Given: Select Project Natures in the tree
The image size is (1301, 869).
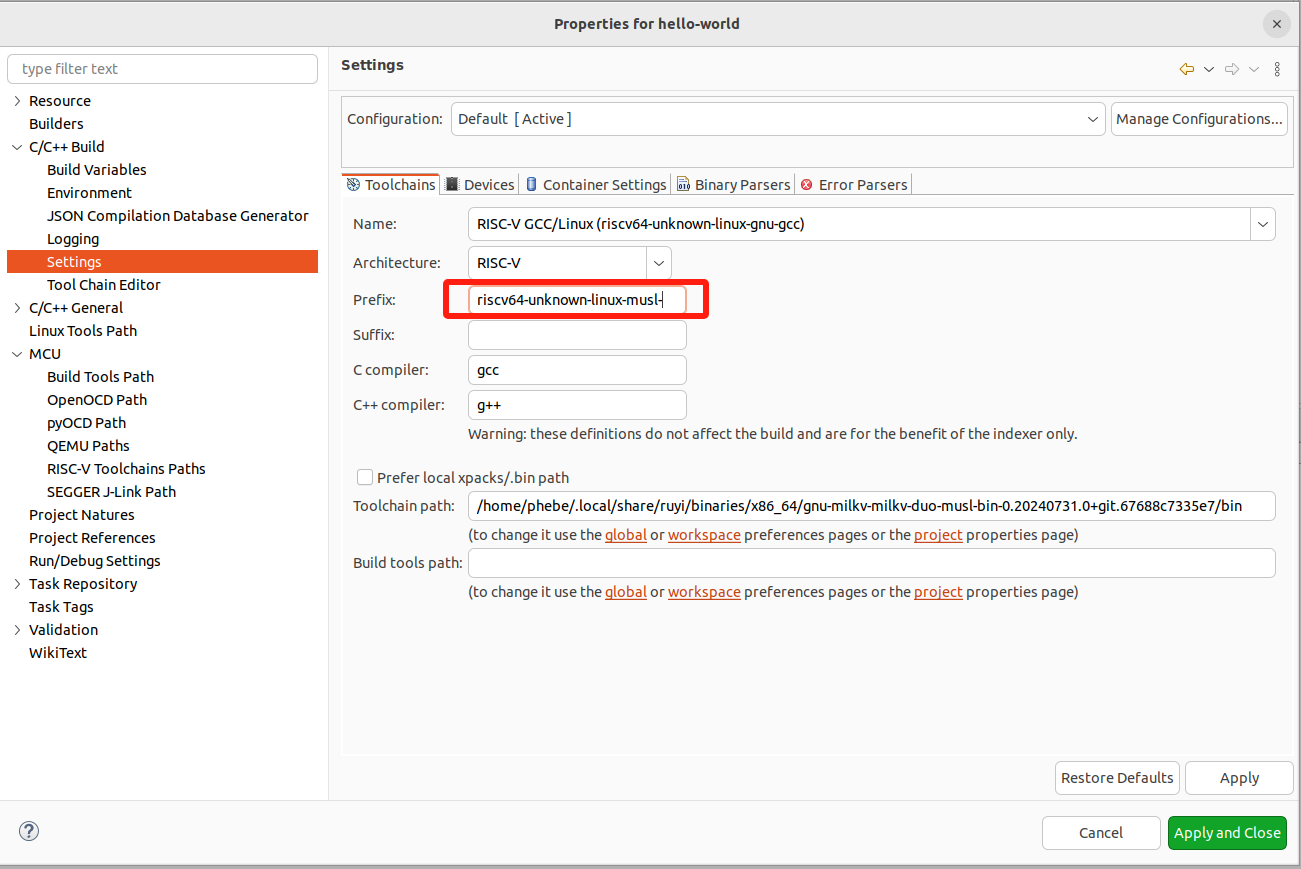Looking at the screenshot, I should click(x=82, y=515).
